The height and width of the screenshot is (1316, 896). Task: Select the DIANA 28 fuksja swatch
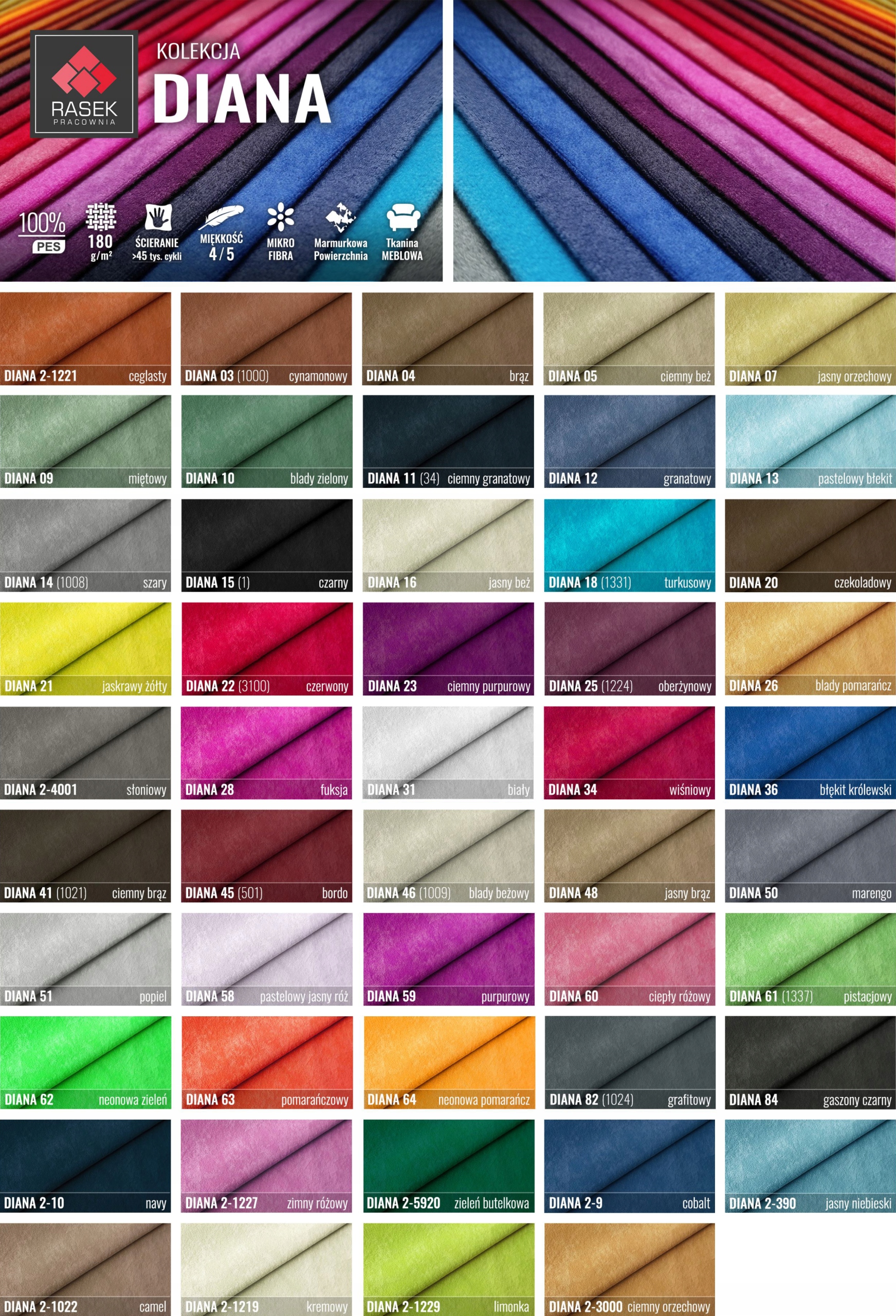(266, 753)
